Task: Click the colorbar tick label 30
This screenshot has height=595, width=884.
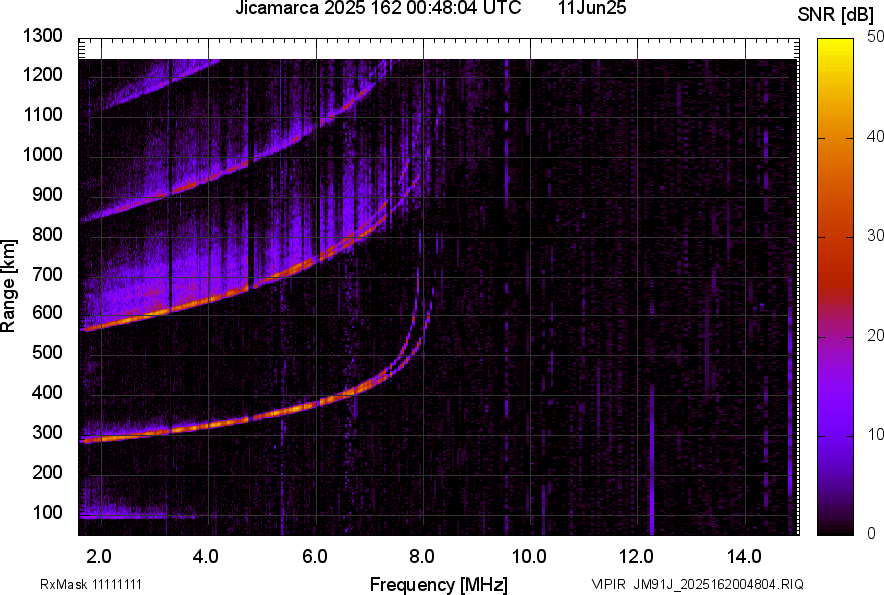Action: (x=874, y=236)
